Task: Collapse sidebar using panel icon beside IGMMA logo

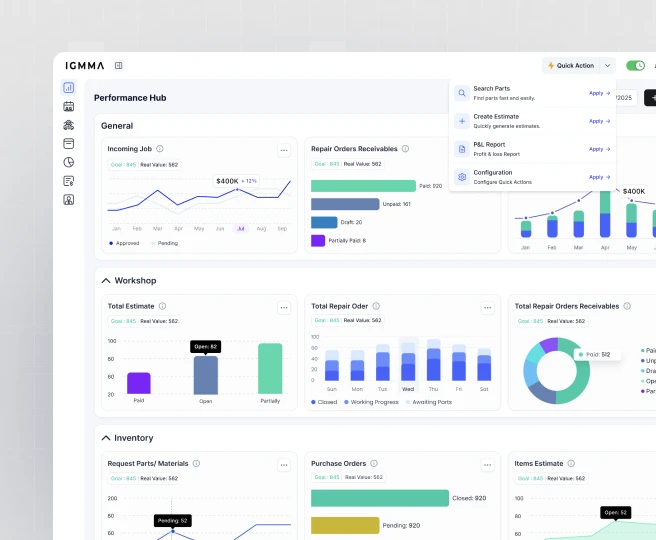Action: coord(119,65)
